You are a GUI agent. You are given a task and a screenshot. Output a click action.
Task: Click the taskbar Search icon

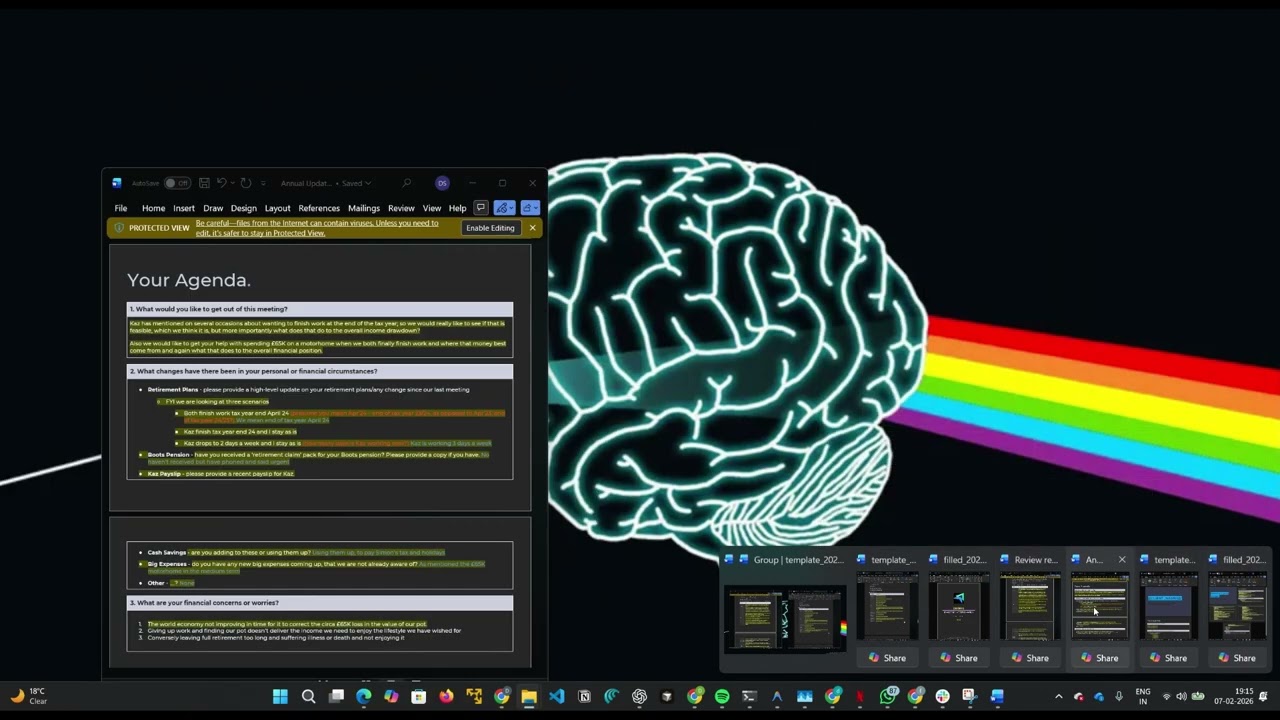308,697
